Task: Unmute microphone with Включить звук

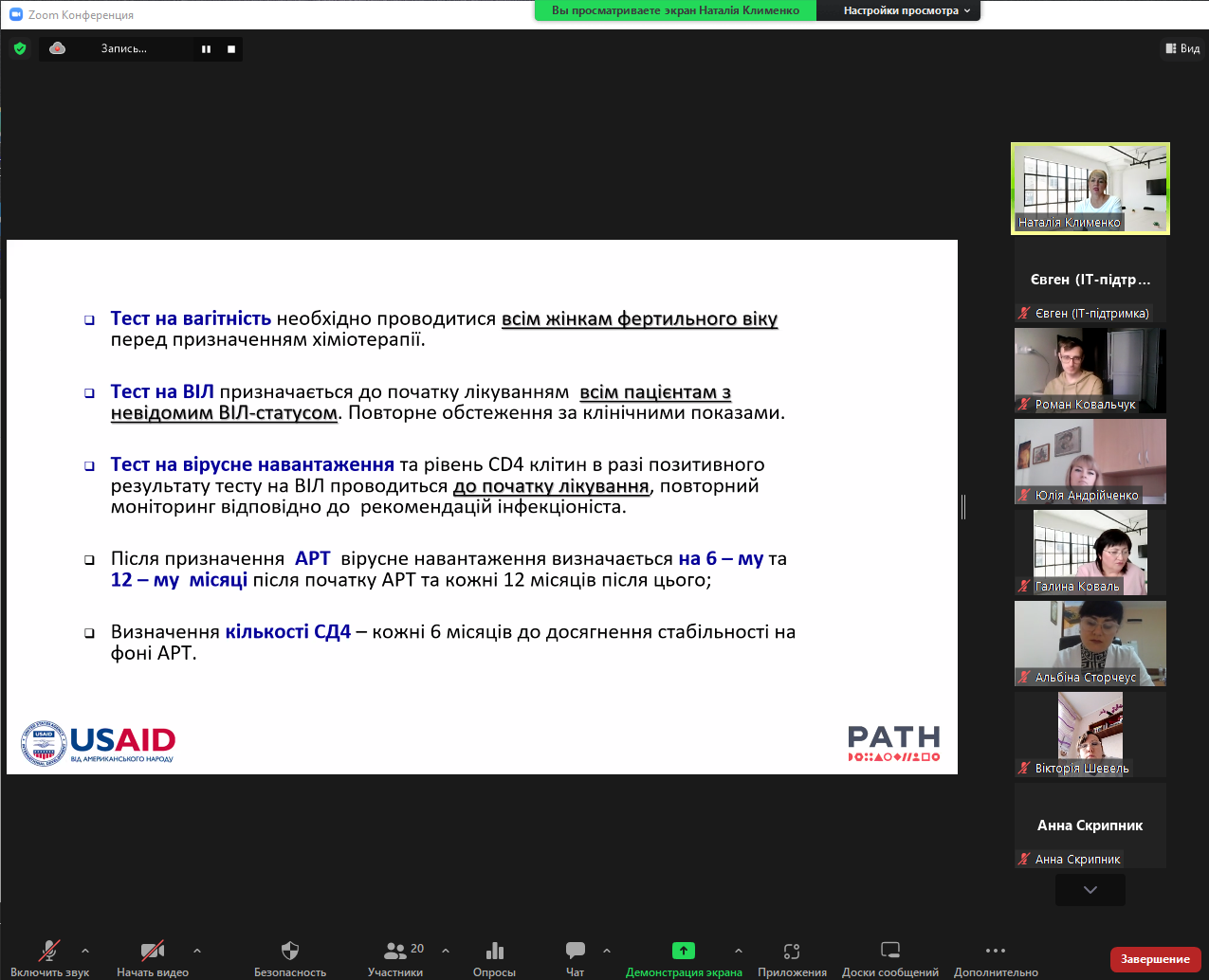Action: click(49, 951)
